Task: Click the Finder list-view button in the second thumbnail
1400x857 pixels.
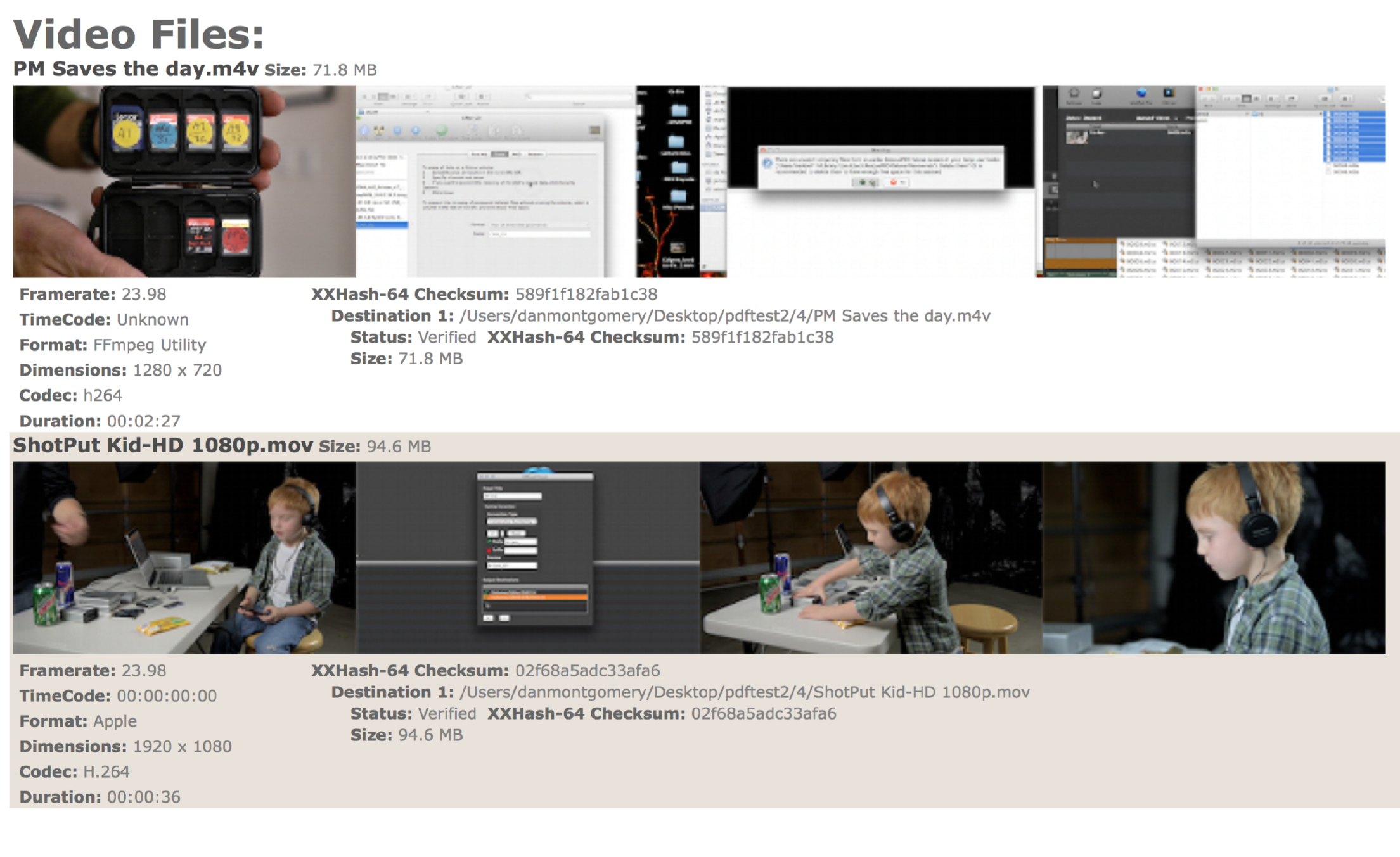Action: point(374,96)
